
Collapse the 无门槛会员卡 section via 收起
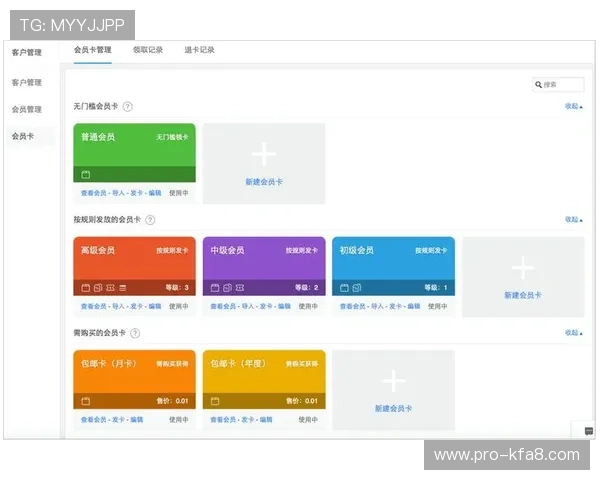(x=574, y=106)
